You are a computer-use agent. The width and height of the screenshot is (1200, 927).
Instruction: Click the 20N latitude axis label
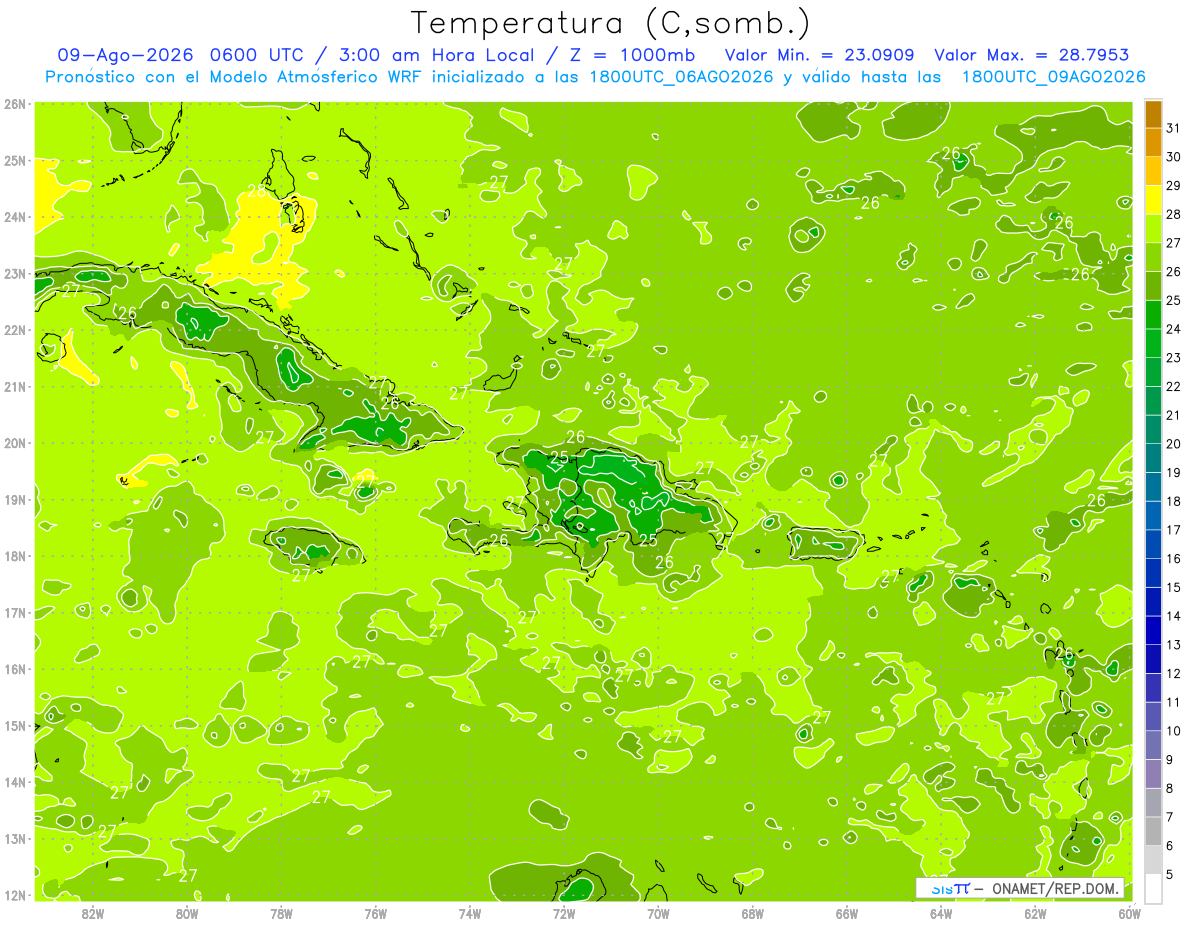pos(15,443)
